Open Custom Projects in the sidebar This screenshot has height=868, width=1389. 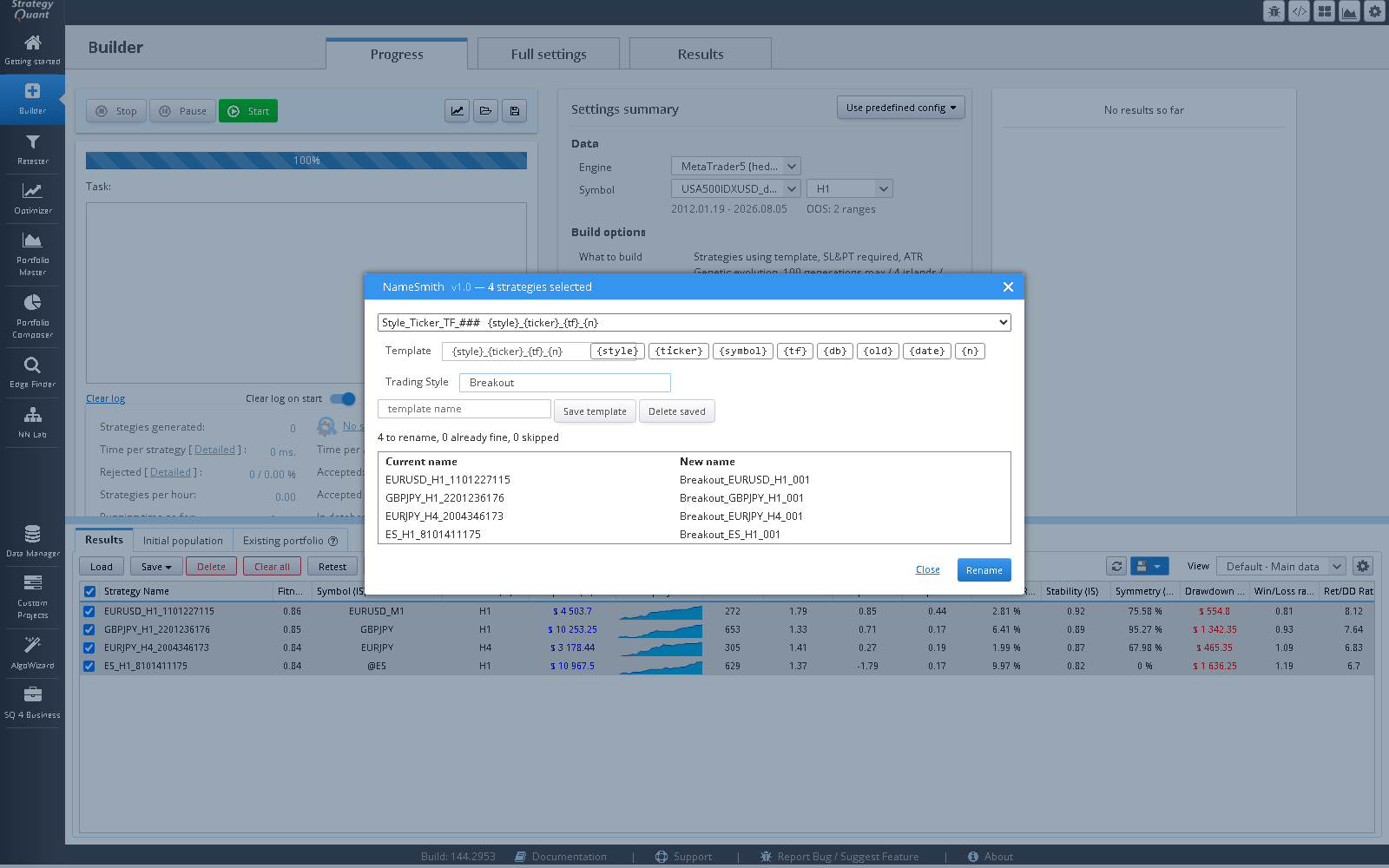pos(32,597)
